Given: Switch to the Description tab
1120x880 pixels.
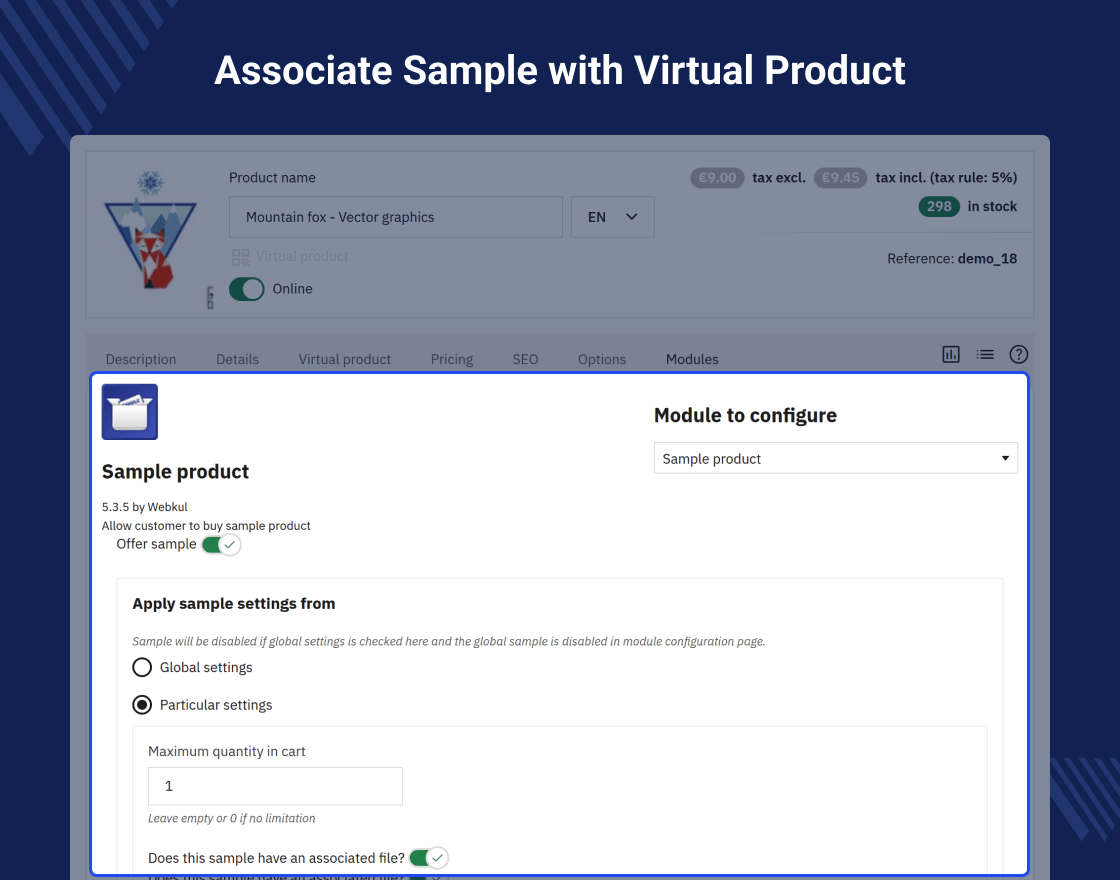Looking at the screenshot, I should [141, 359].
